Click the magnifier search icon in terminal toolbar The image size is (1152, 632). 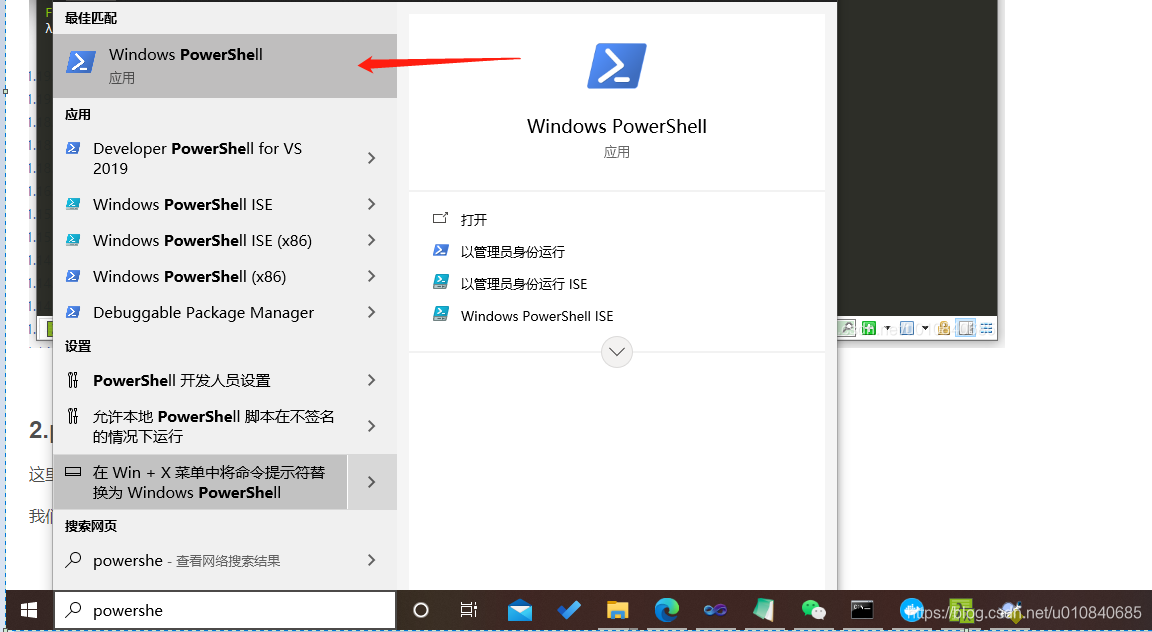tap(846, 328)
